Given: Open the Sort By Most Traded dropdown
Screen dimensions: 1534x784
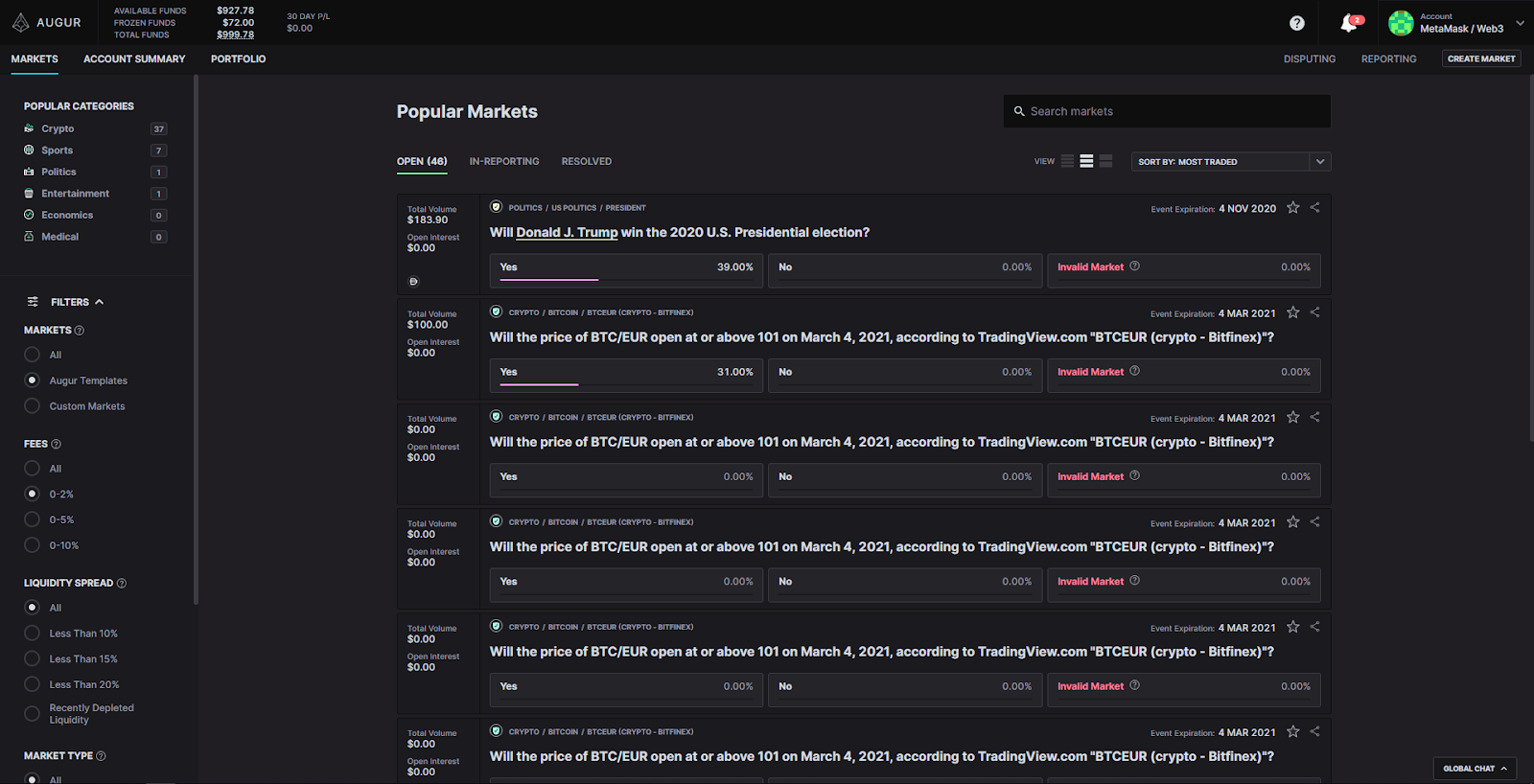Looking at the screenshot, I should [x=1230, y=162].
